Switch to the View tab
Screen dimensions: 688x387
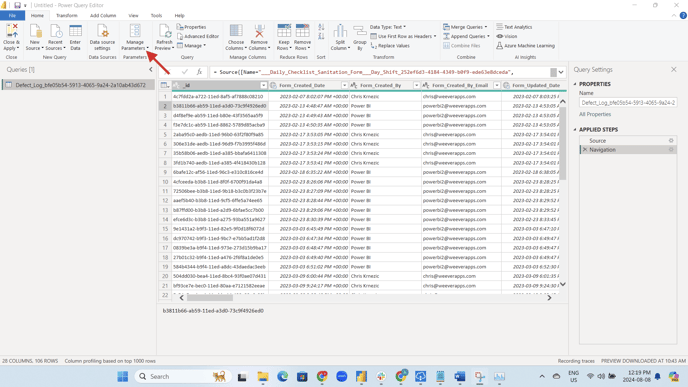coord(133,15)
